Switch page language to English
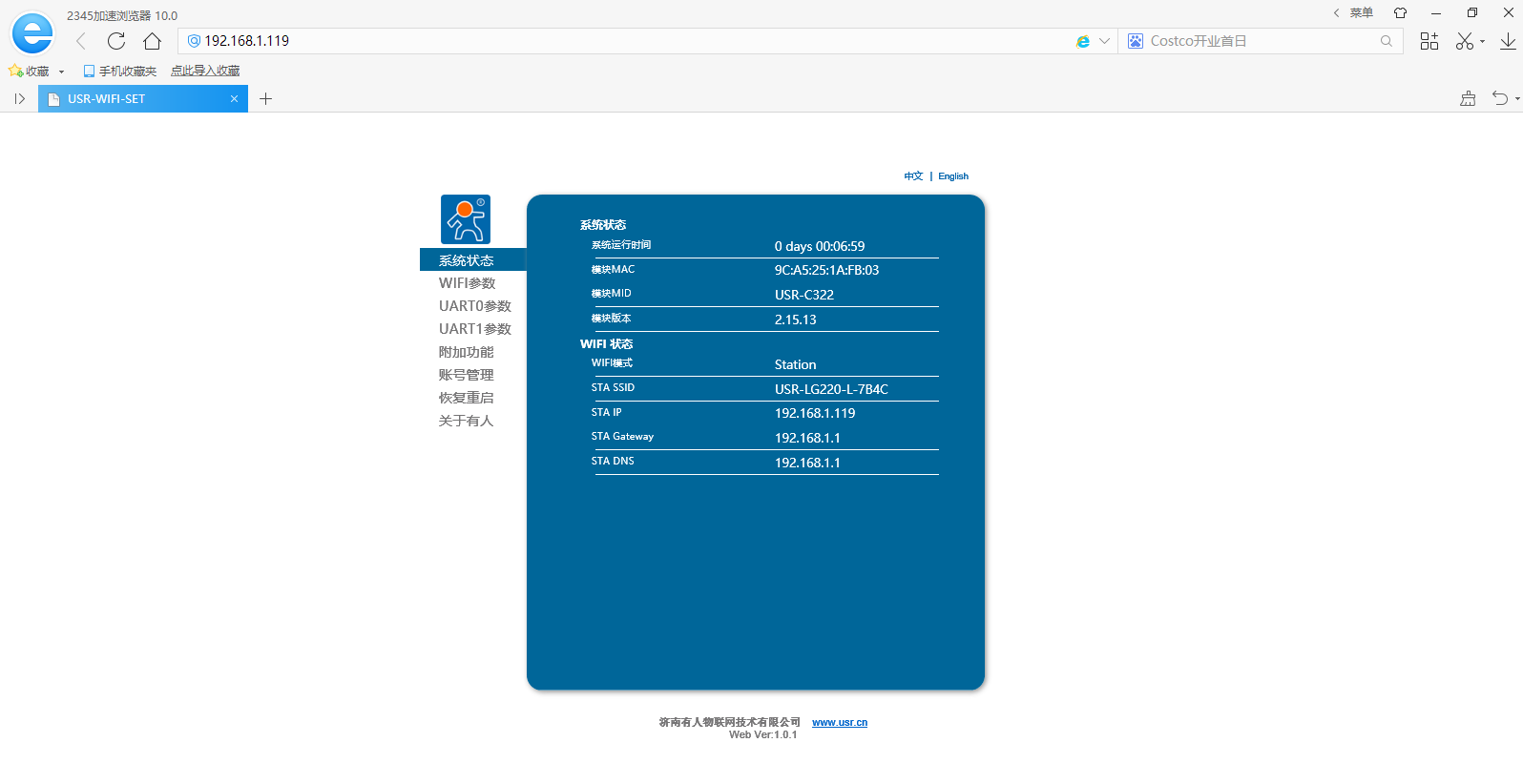The image size is (1523, 784). pos(952,176)
